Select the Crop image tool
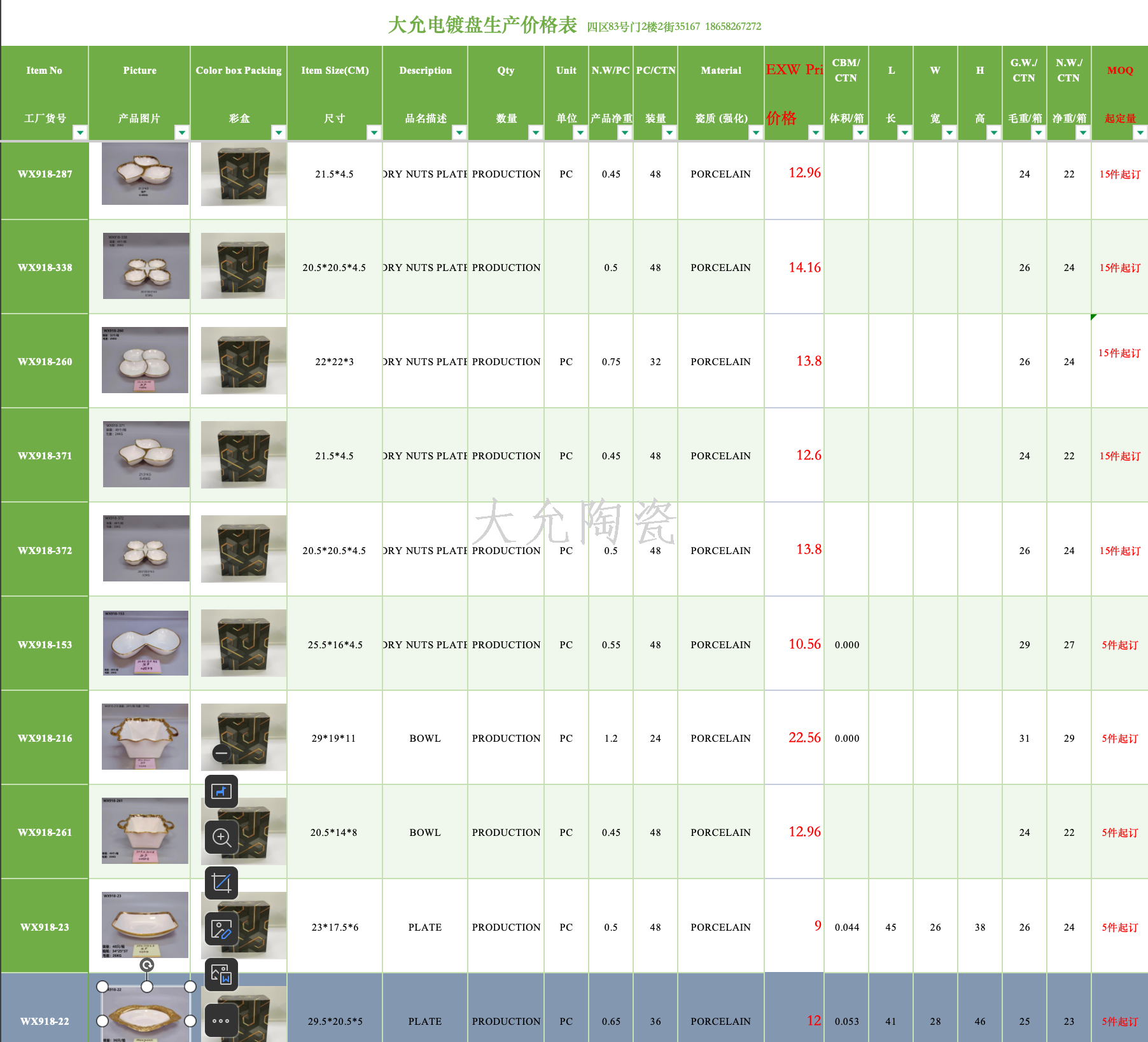Screen dimensions: 1148x1042 (x=221, y=883)
